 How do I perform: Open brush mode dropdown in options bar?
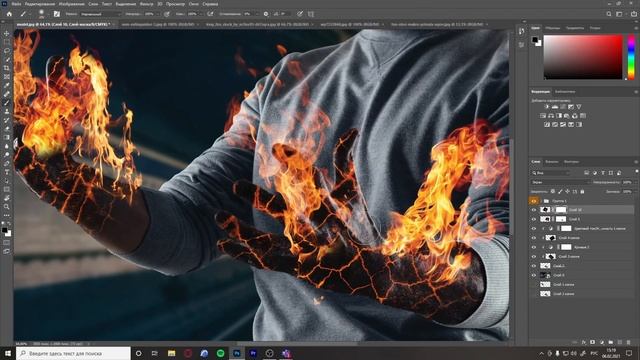pyautogui.click(x=101, y=14)
